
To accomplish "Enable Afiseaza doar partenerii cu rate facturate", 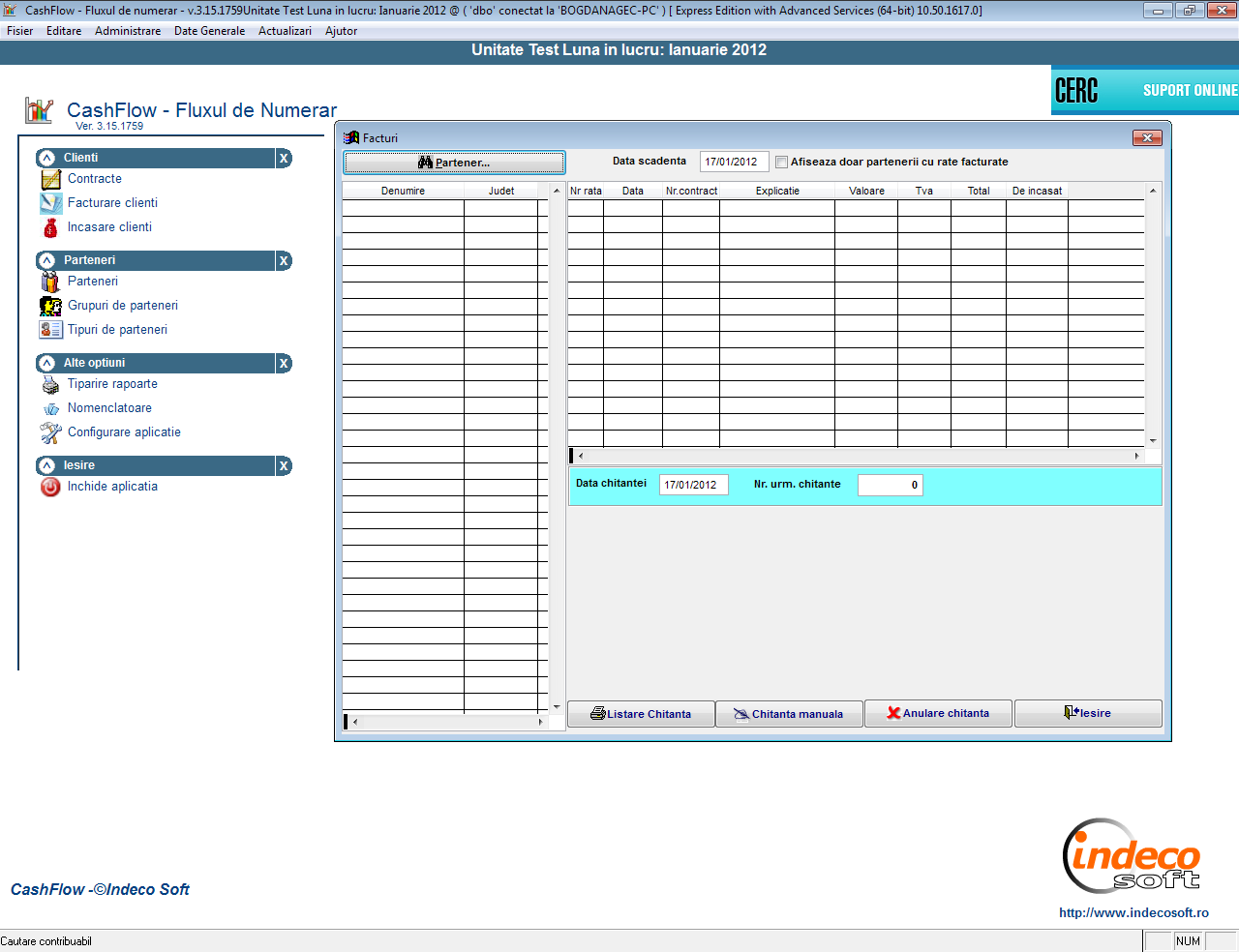I will (781, 163).
